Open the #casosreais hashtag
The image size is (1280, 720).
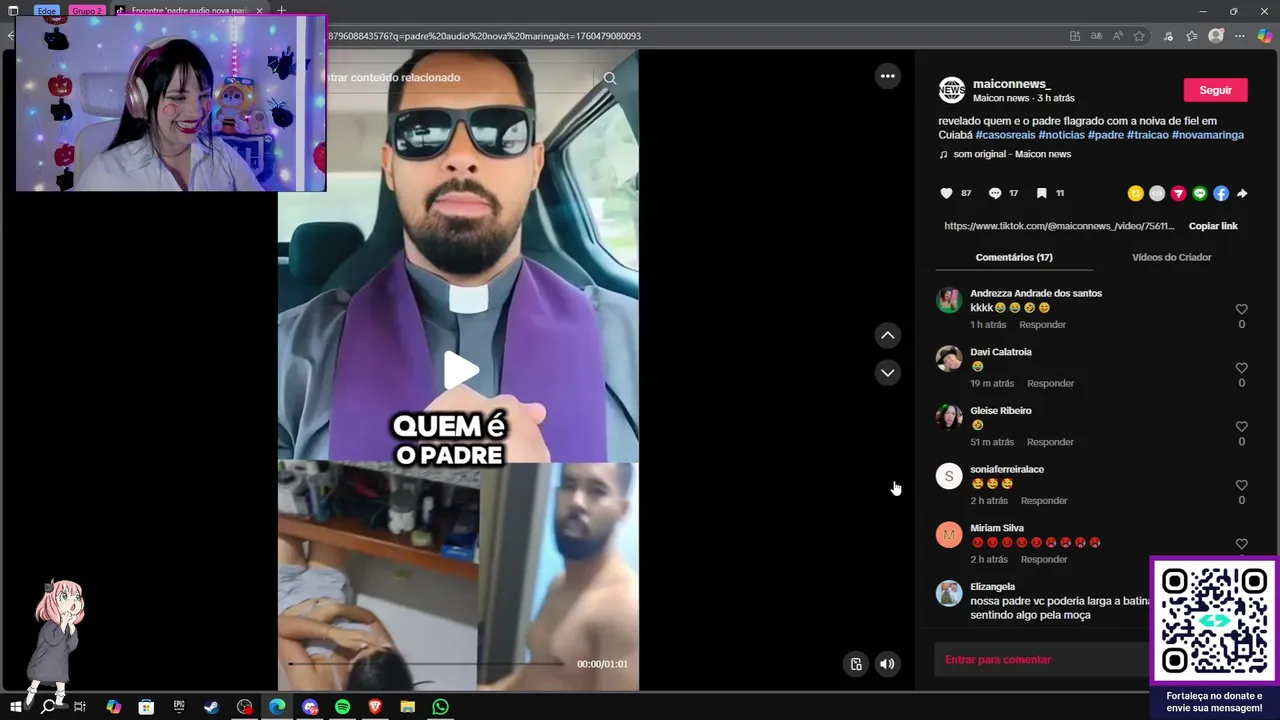(x=1006, y=135)
